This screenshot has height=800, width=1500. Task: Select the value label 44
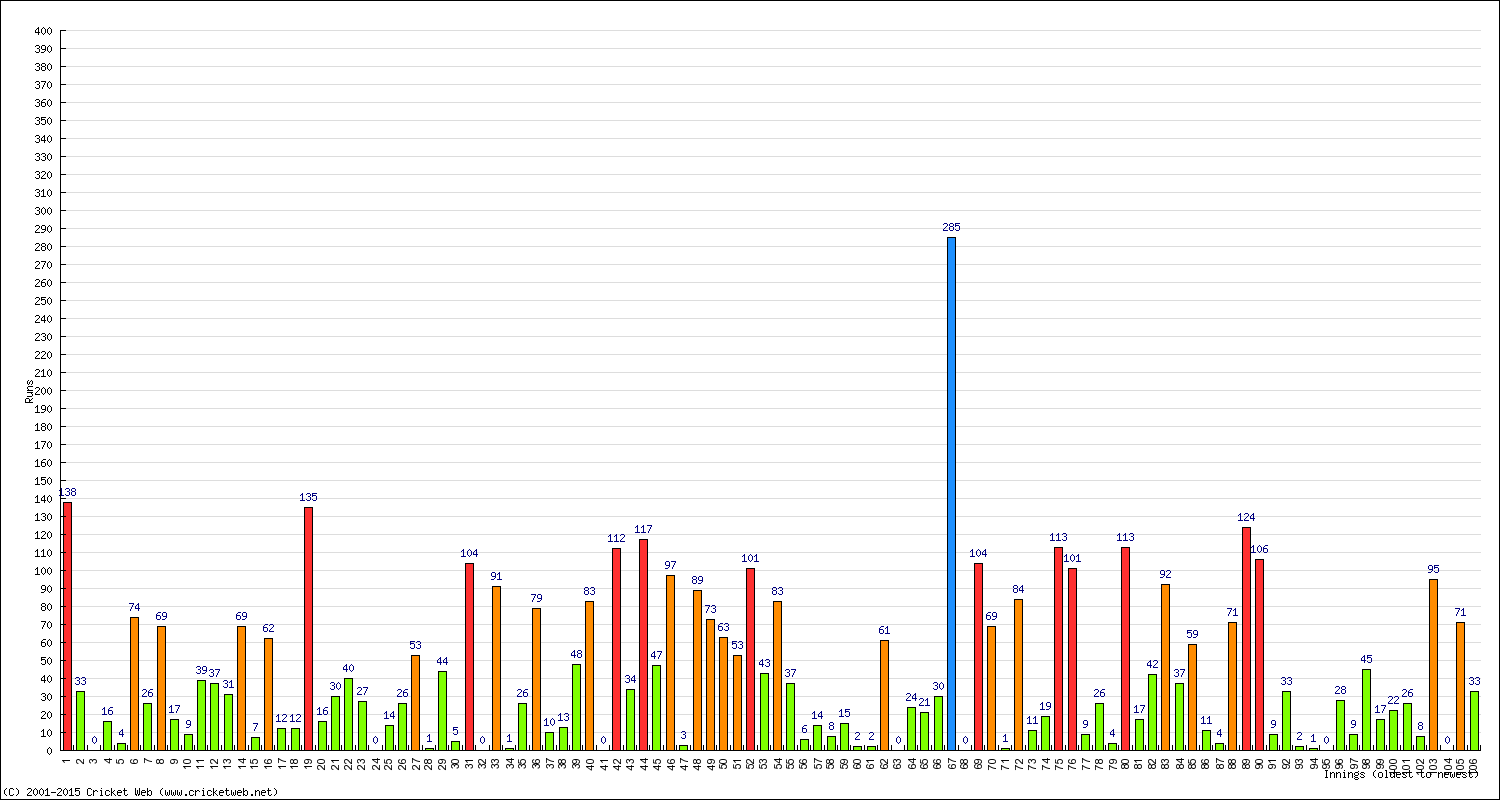442,661
